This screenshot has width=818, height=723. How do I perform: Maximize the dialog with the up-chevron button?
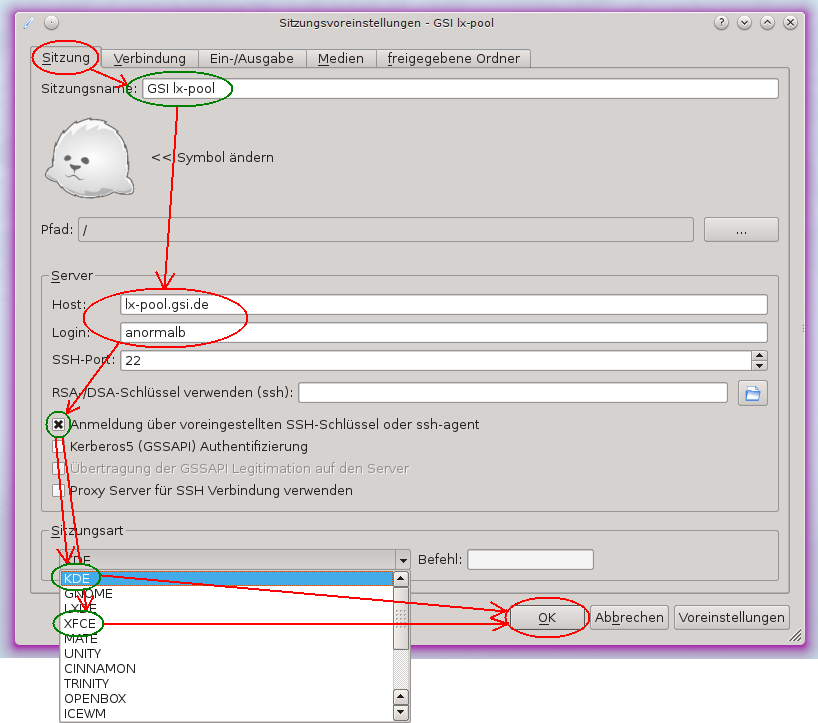click(767, 22)
